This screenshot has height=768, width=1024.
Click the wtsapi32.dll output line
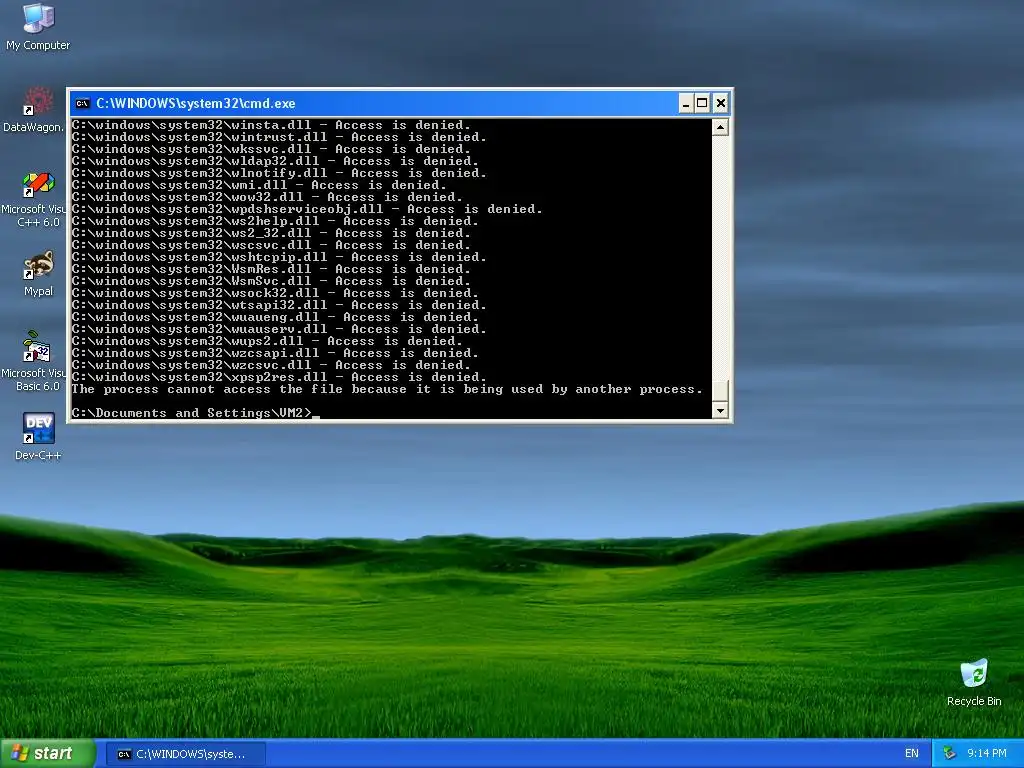click(279, 305)
